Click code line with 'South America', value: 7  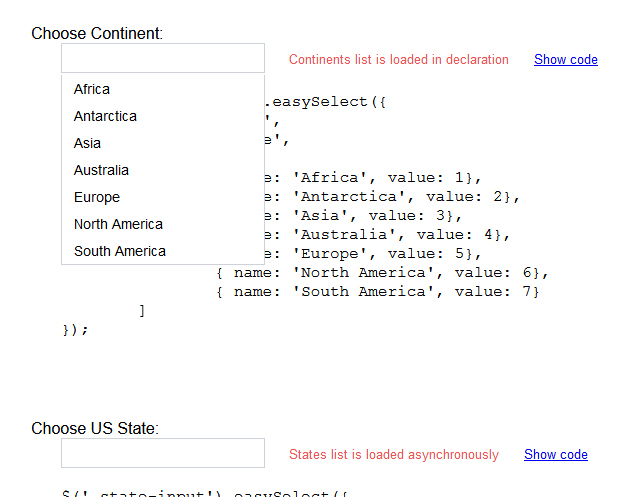coord(377,291)
